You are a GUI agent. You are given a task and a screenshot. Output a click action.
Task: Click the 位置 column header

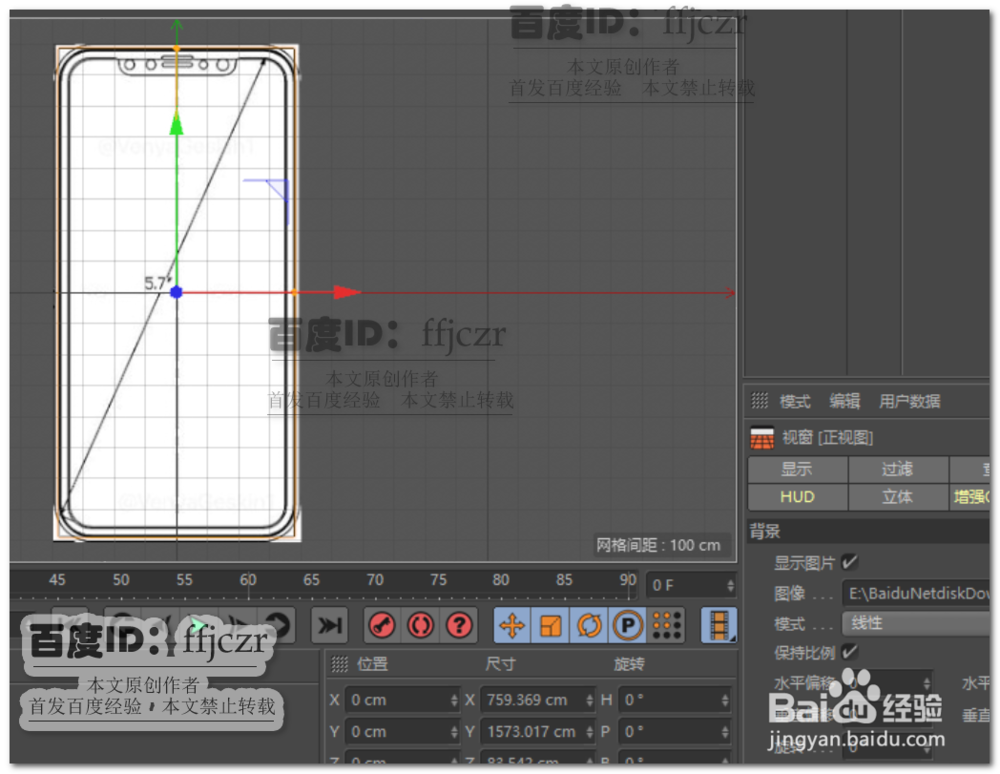[372, 664]
